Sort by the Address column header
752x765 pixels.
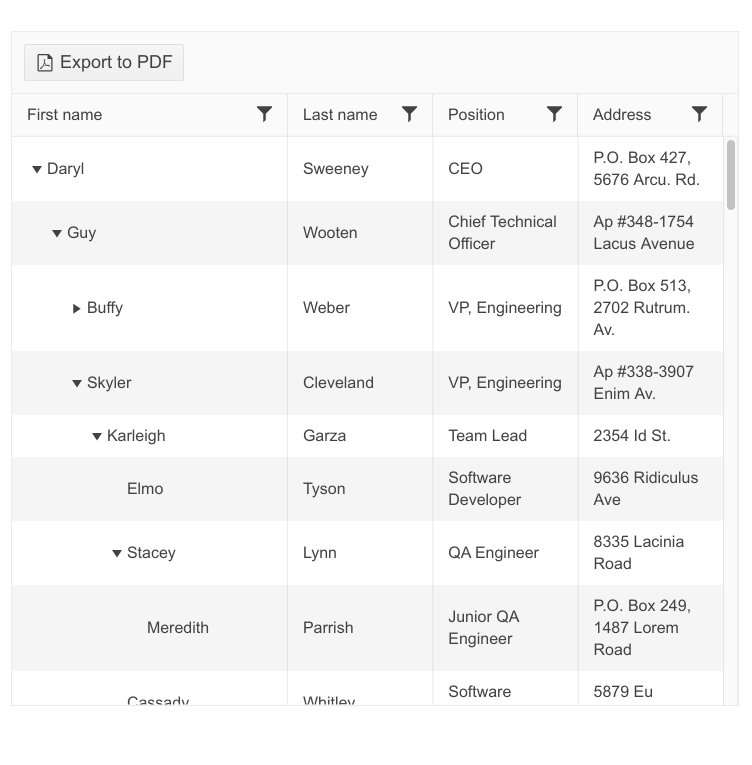[x=622, y=115]
